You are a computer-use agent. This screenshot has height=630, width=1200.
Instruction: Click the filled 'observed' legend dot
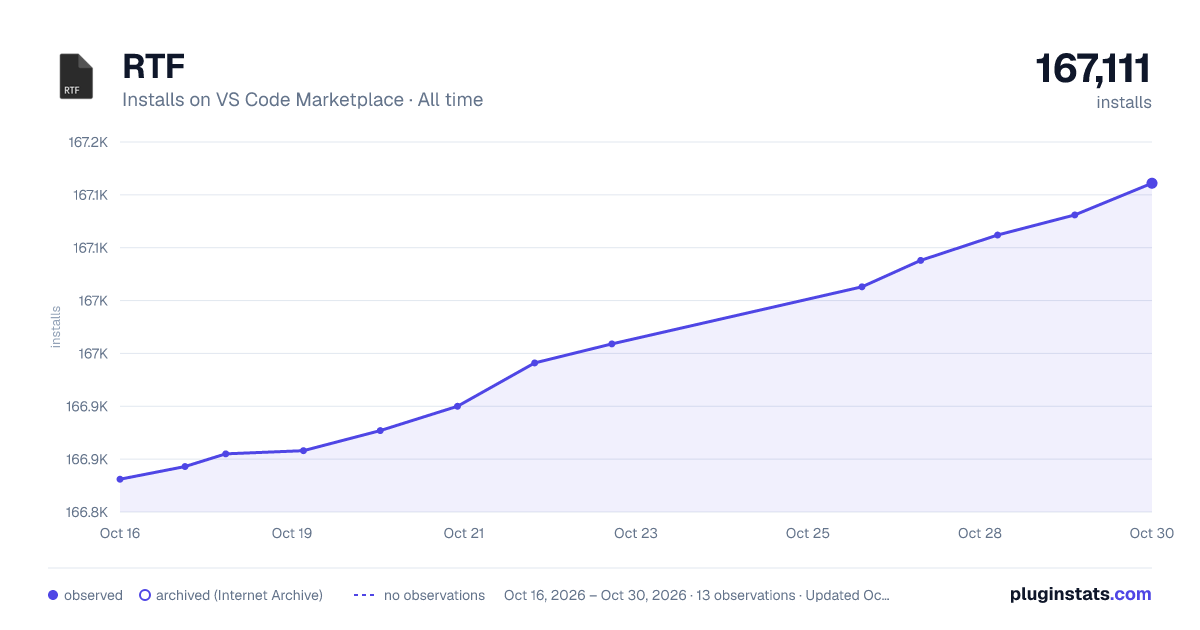tap(53, 595)
